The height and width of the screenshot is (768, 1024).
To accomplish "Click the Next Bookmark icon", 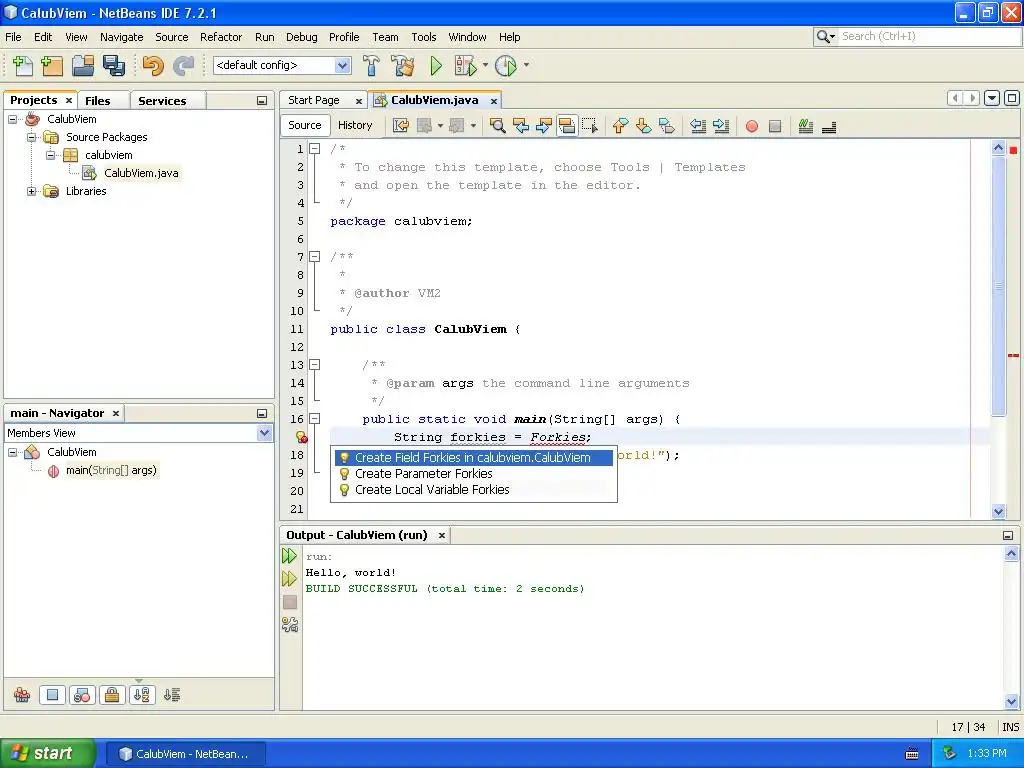I will (x=643, y=126).
